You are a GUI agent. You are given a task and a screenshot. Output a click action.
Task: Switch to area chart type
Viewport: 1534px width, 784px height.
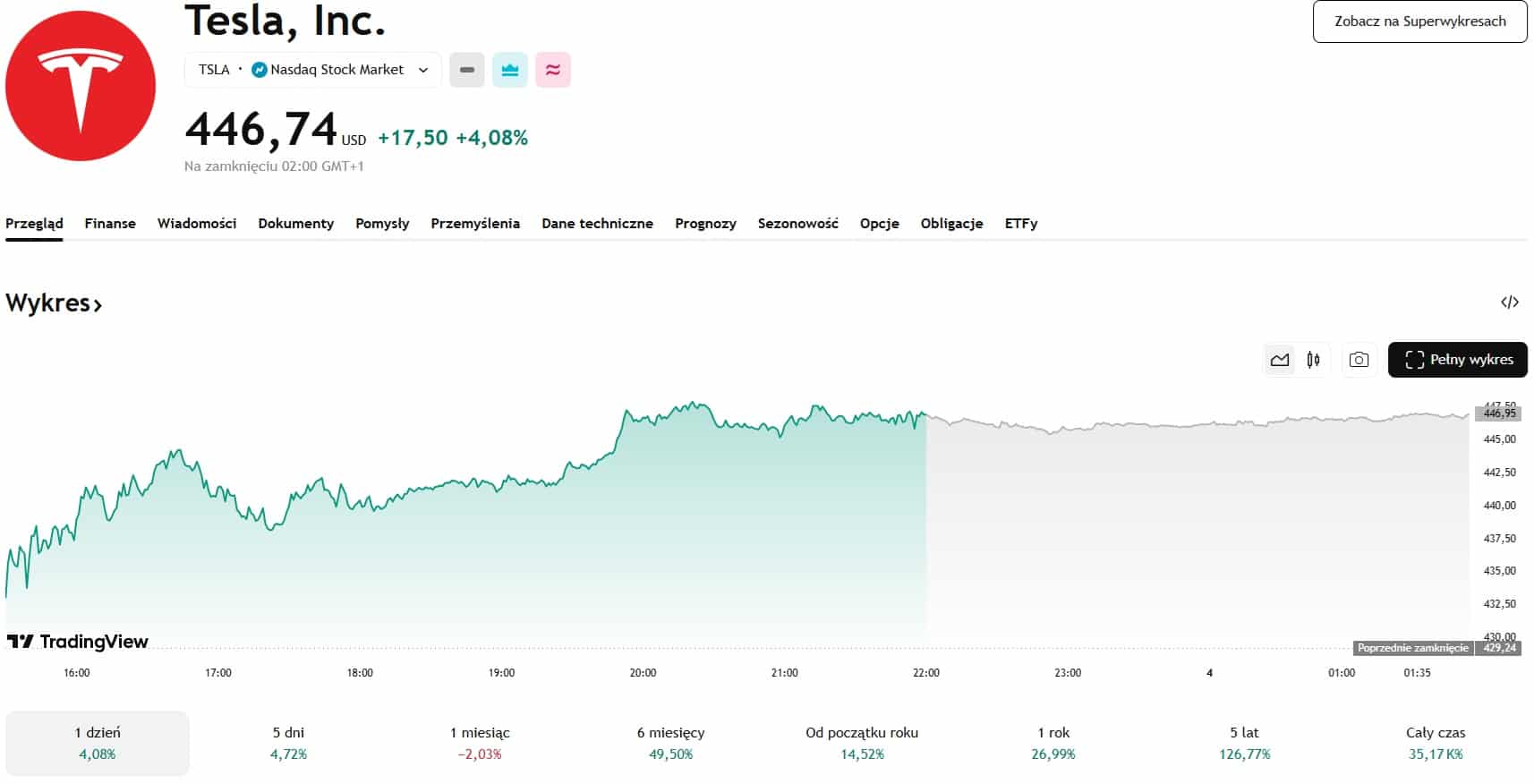point(1280,360)
